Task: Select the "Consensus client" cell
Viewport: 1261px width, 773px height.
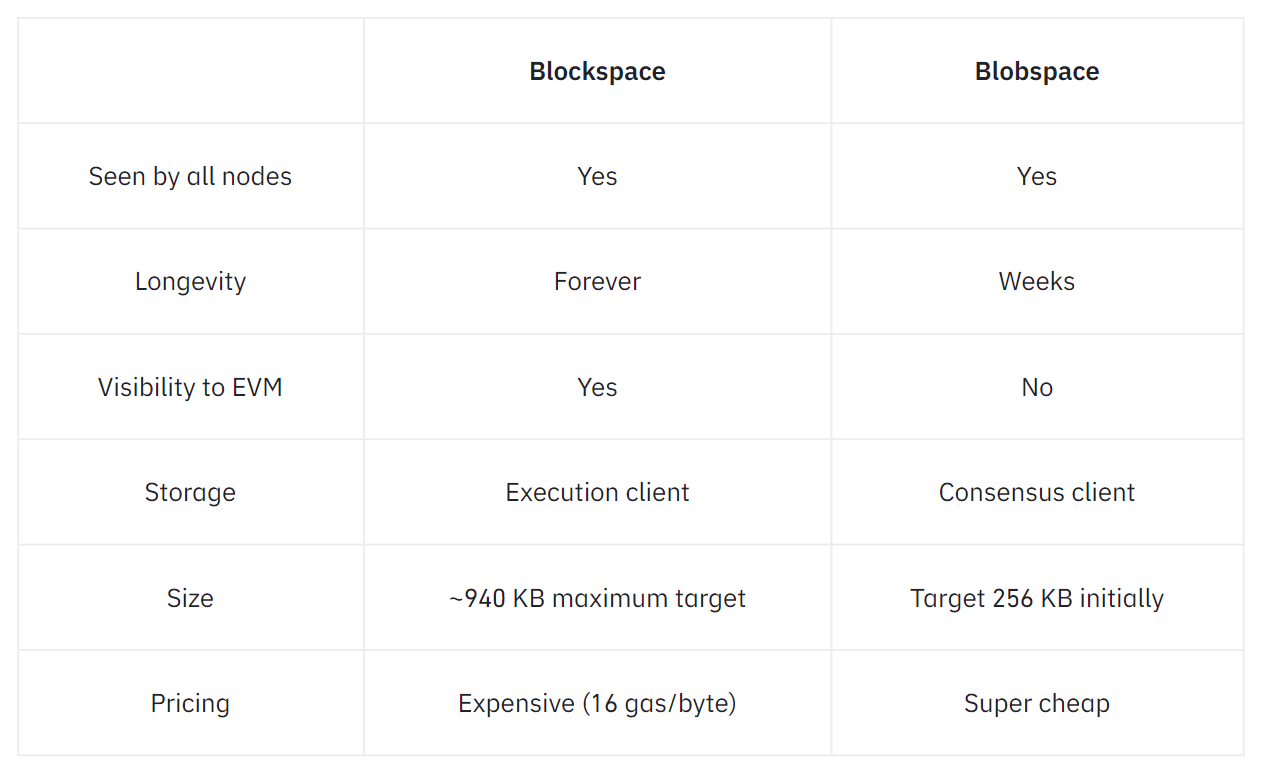Action: click(1037, 493)
